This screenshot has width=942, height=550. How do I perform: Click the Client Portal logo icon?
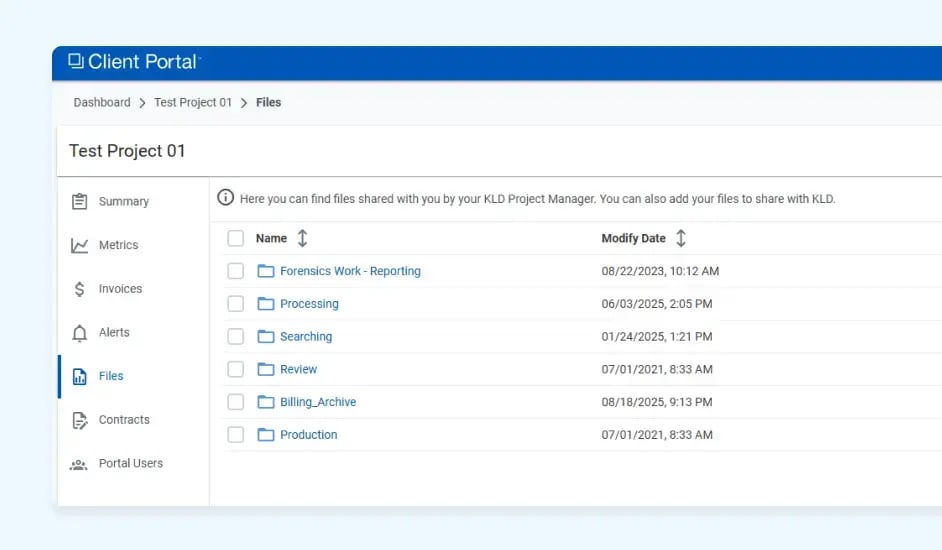point(76,62)
